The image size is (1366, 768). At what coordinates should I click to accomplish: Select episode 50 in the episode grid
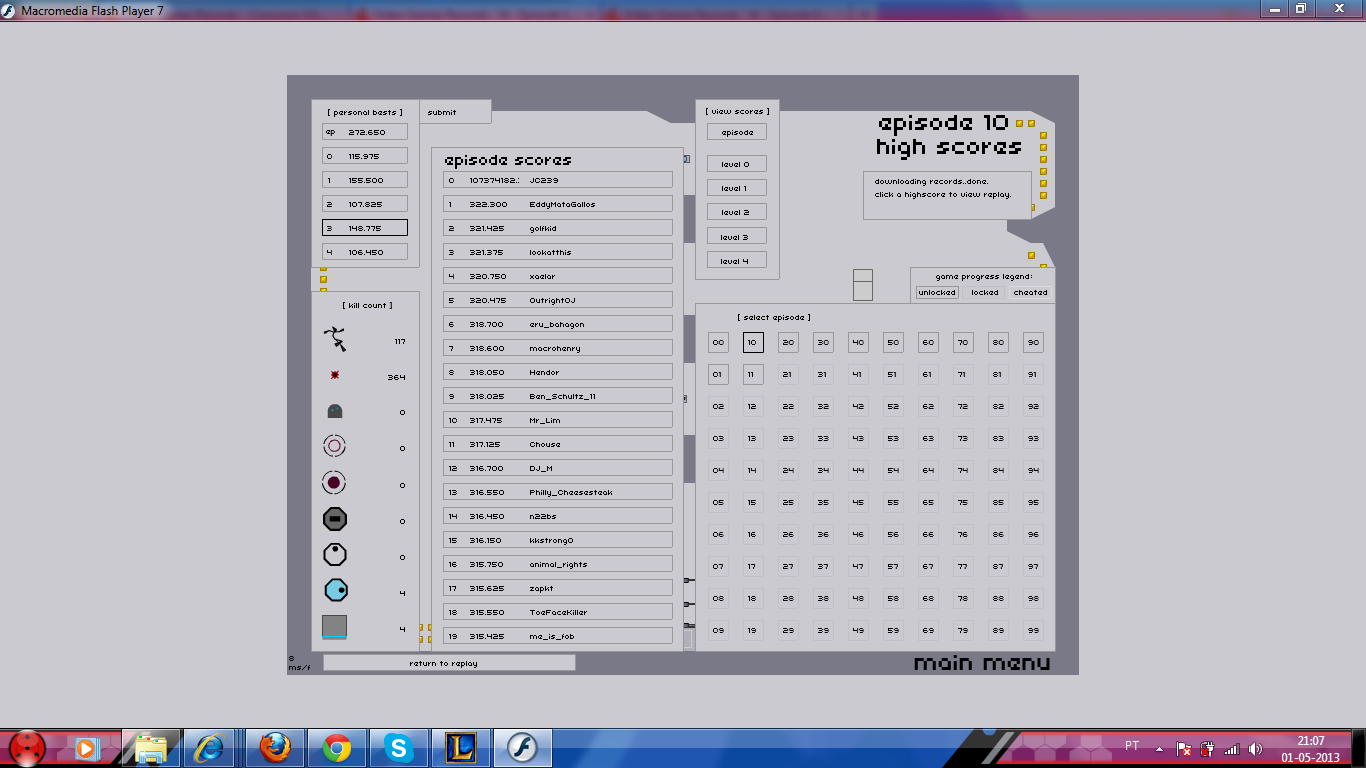point(893,343)
